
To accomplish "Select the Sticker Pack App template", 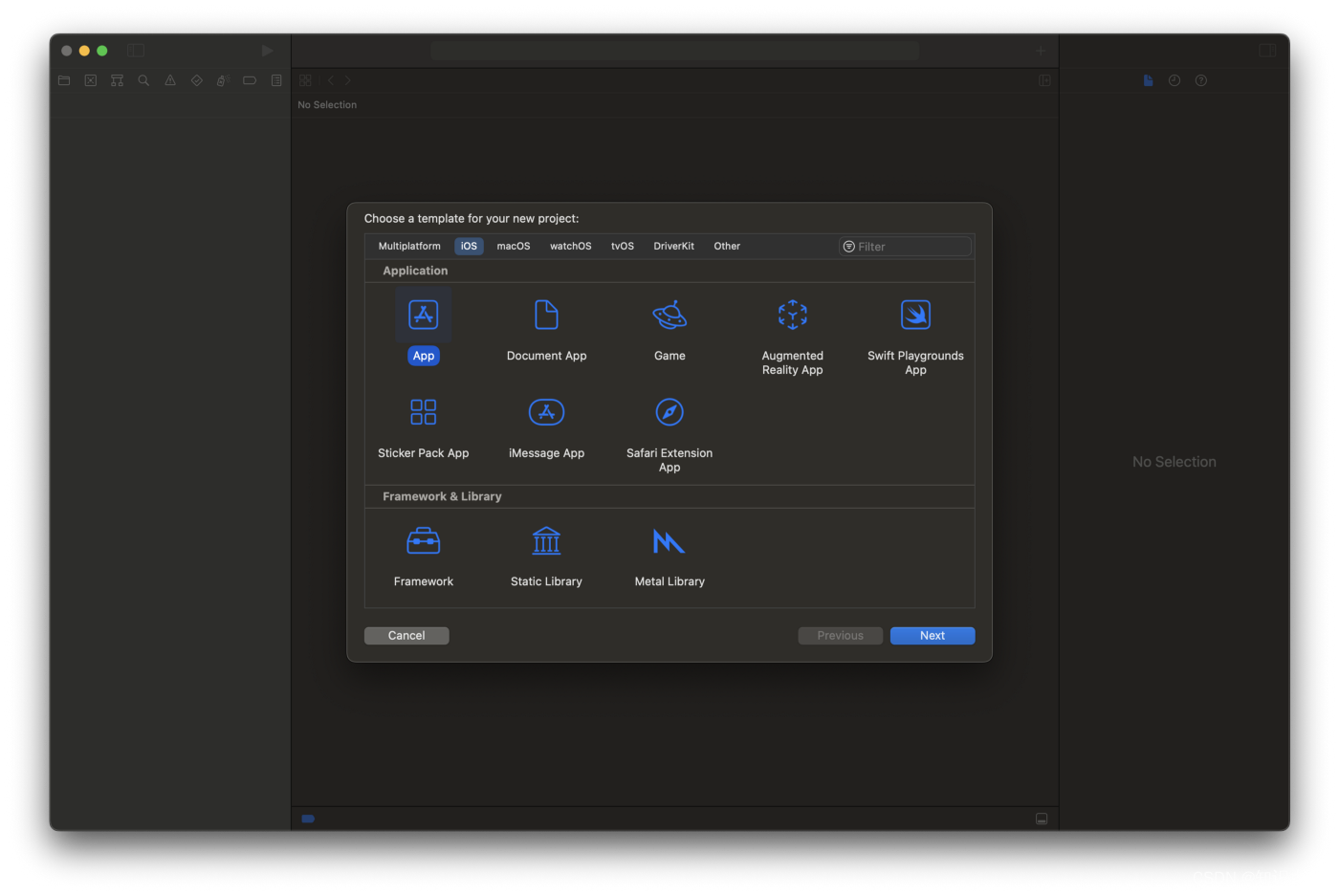I will (424, 426).
